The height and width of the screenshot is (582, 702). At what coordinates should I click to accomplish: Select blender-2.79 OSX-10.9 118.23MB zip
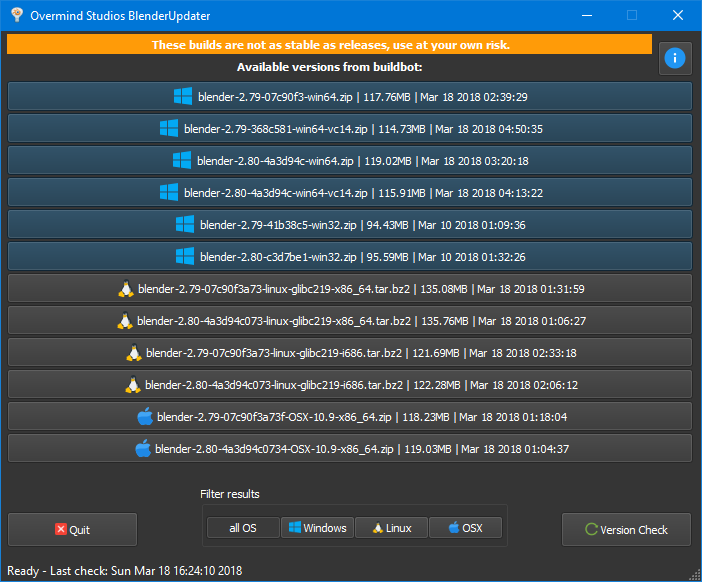coord(350,417)
